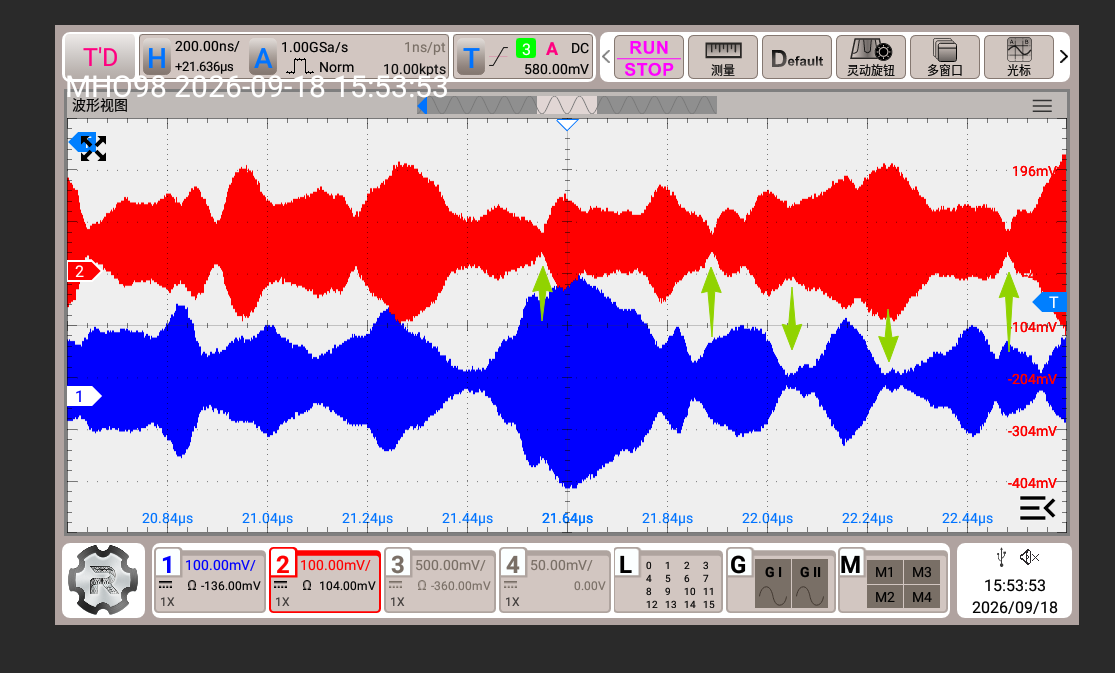Screen dimensions: 1115x673
Task: Select math channel M4
Action: click(x=922, y=597)
